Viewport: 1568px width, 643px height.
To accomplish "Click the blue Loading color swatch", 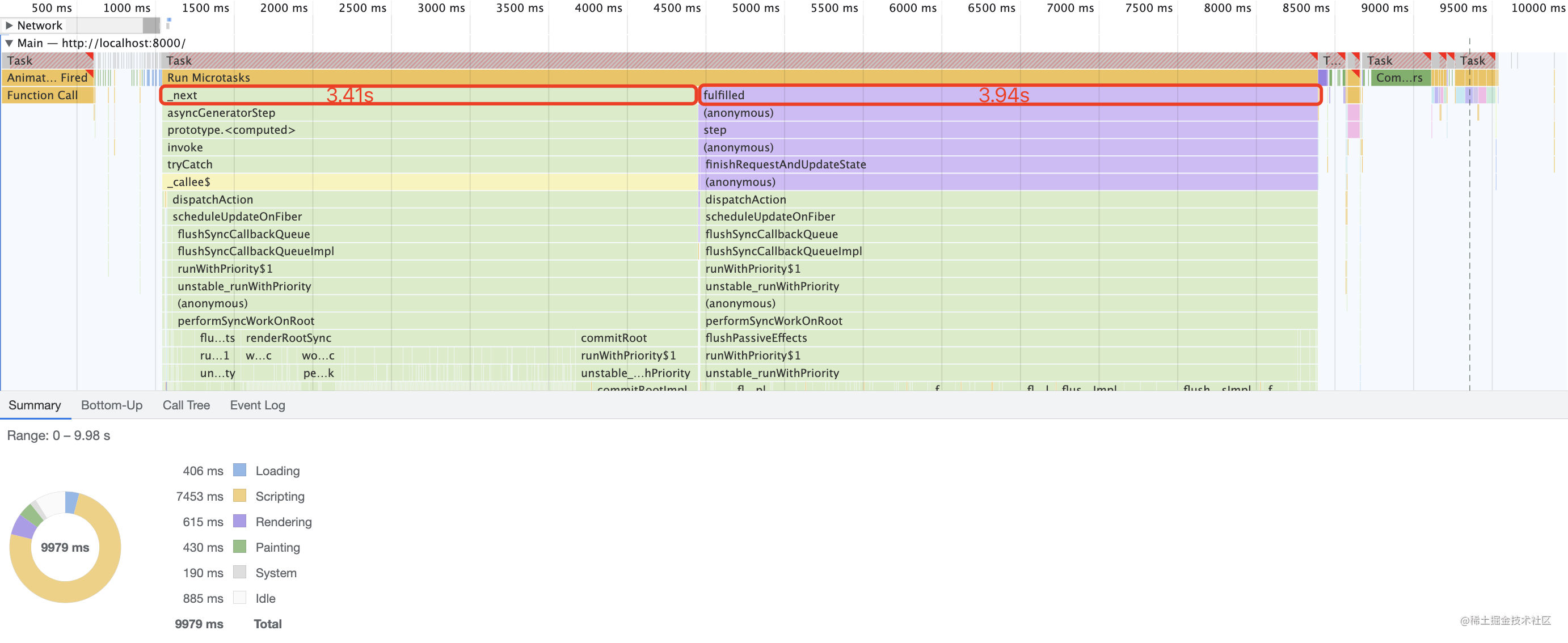I will tap(240, 470).
